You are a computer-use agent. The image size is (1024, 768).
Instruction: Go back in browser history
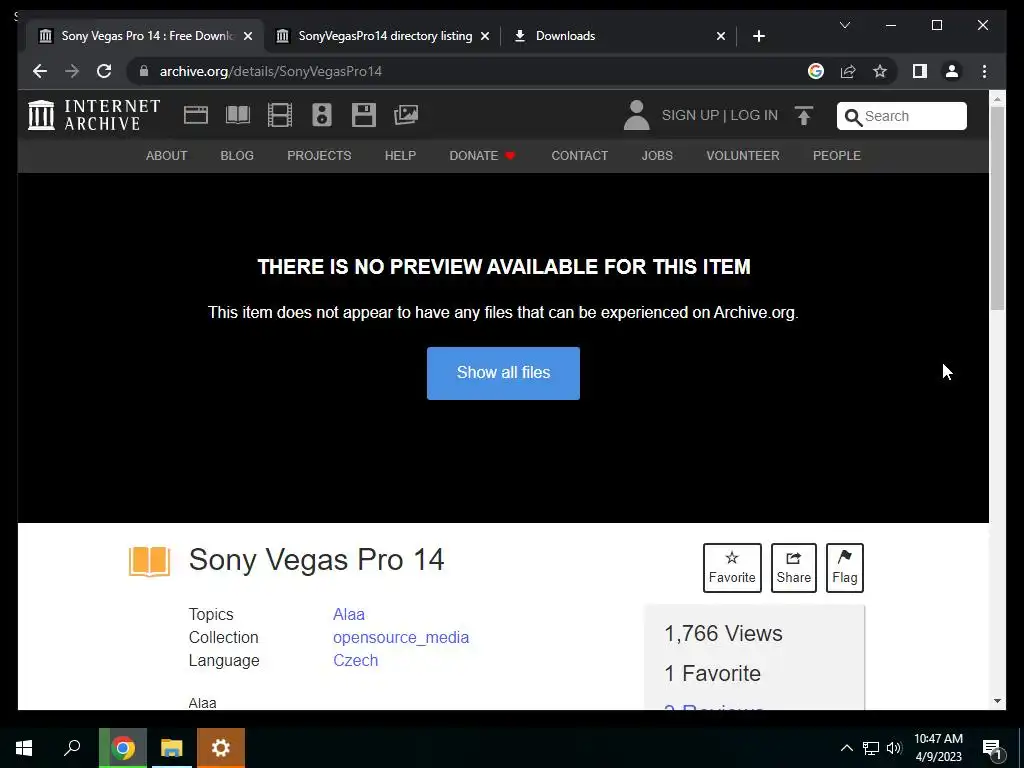(40, 71)
